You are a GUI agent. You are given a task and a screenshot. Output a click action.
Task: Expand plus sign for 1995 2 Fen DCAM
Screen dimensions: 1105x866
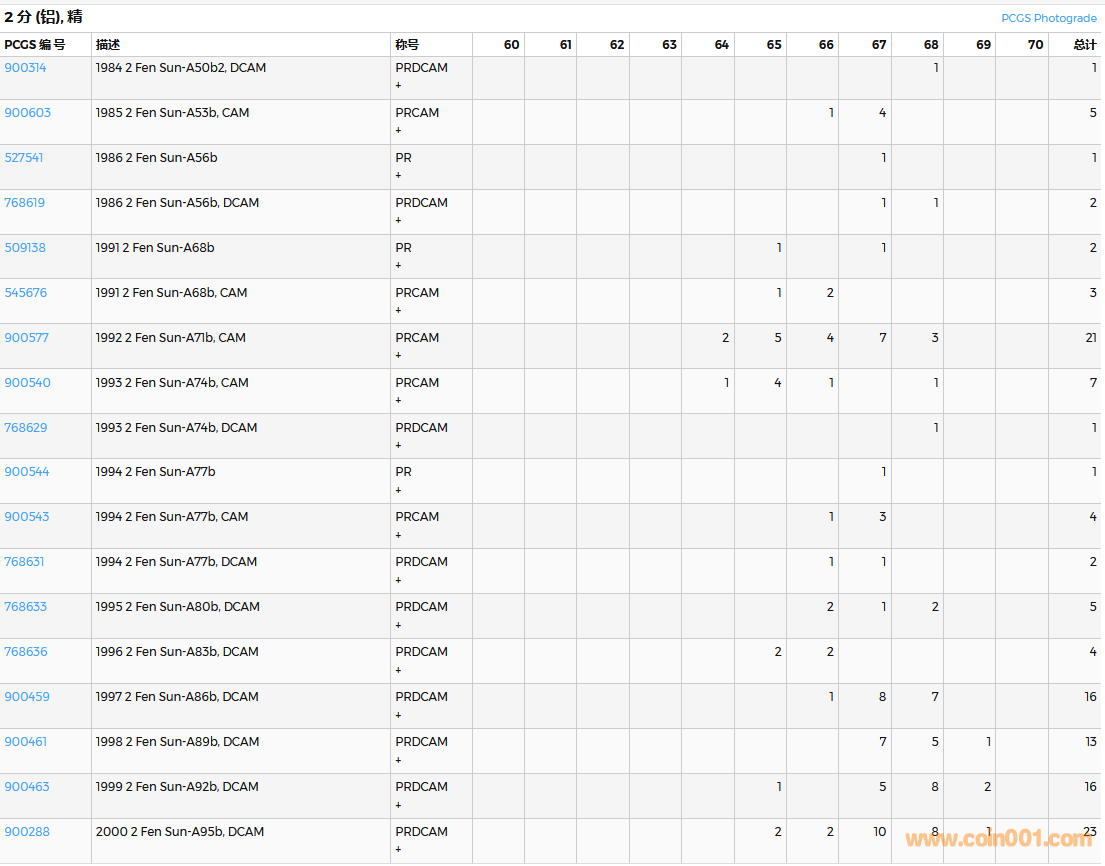click(398, 625)
